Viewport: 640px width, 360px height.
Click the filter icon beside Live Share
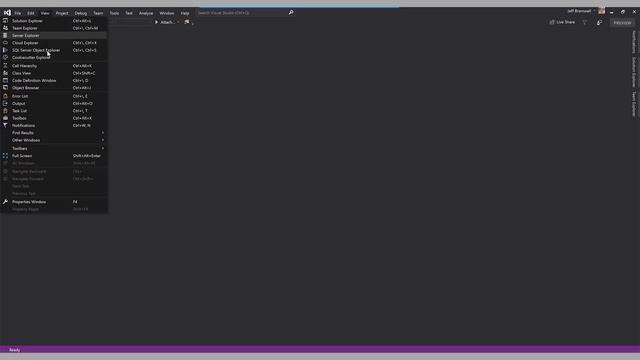pos(584,22)
